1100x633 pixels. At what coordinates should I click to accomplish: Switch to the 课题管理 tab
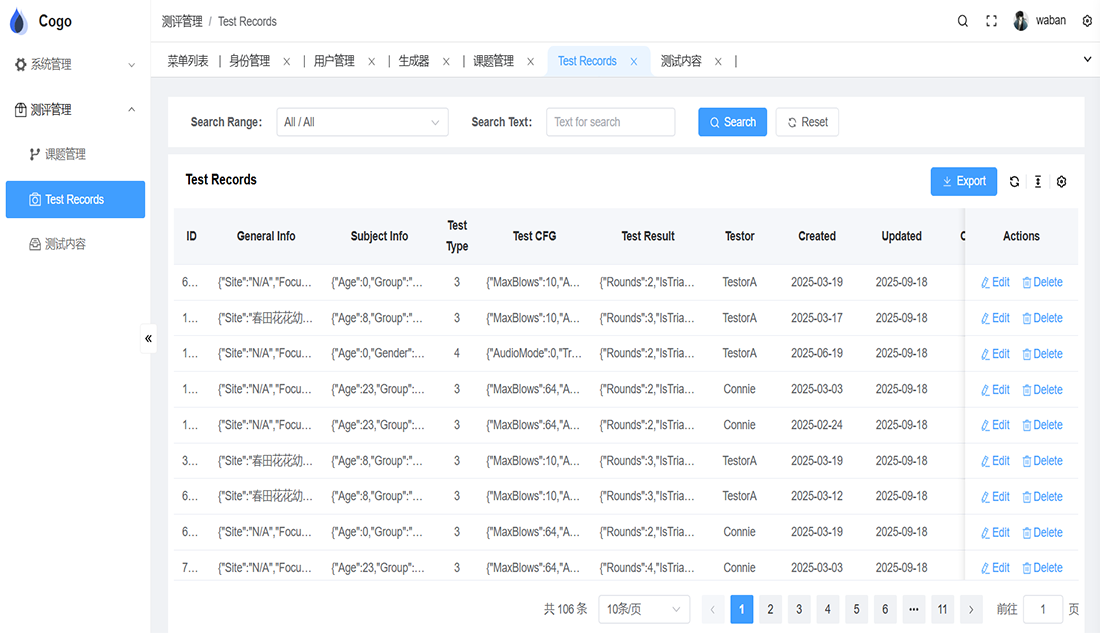point(493,61)
